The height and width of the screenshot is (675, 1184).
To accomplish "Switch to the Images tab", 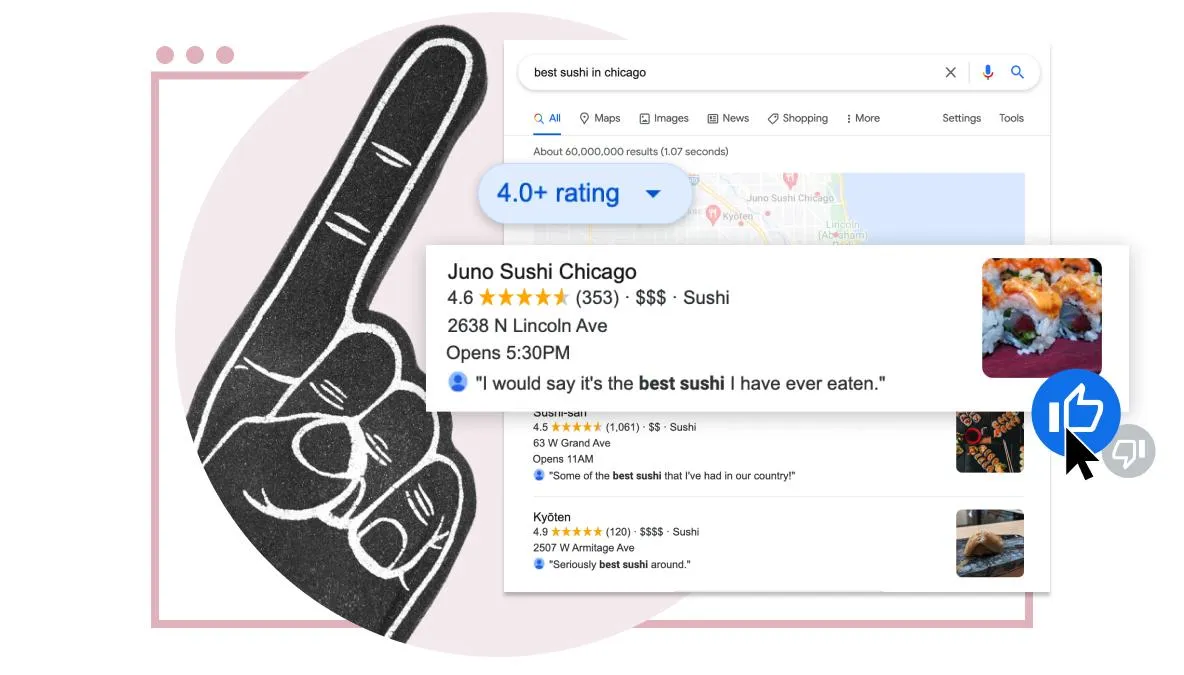I will pos(664,119).
